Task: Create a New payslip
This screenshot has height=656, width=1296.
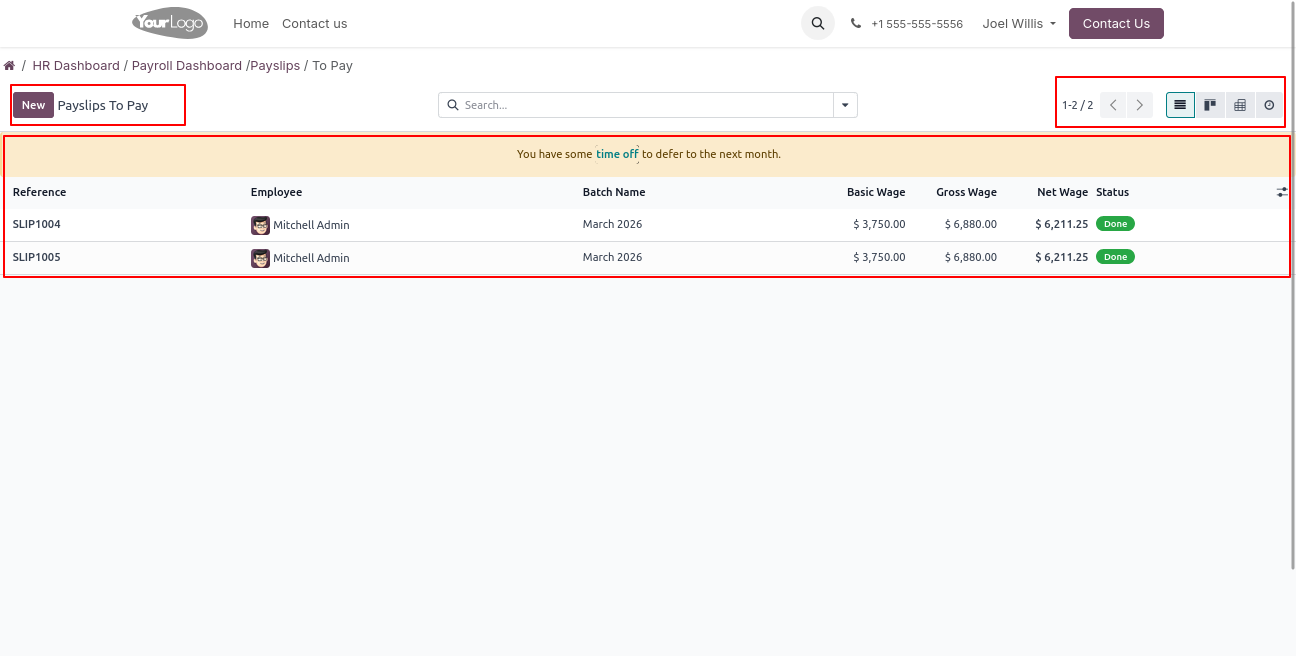Action: pos(33,105)
